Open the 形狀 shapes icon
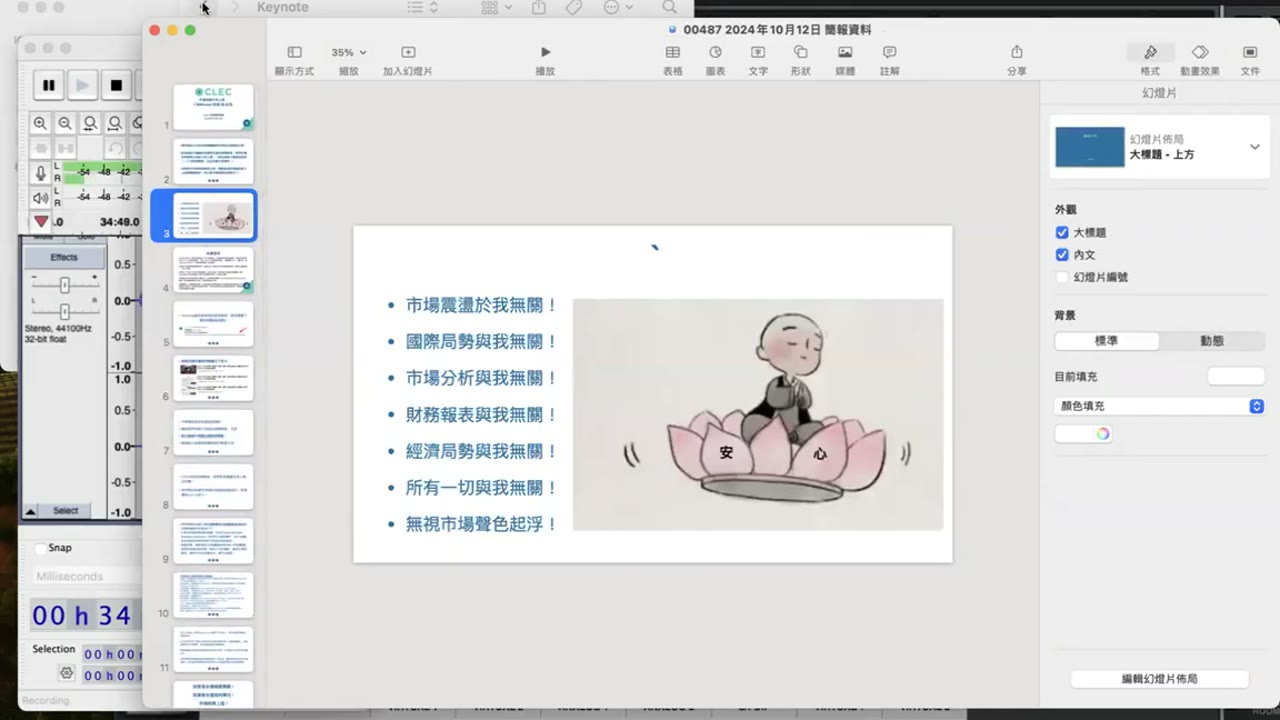The image size is (1280, 720). 801,52
